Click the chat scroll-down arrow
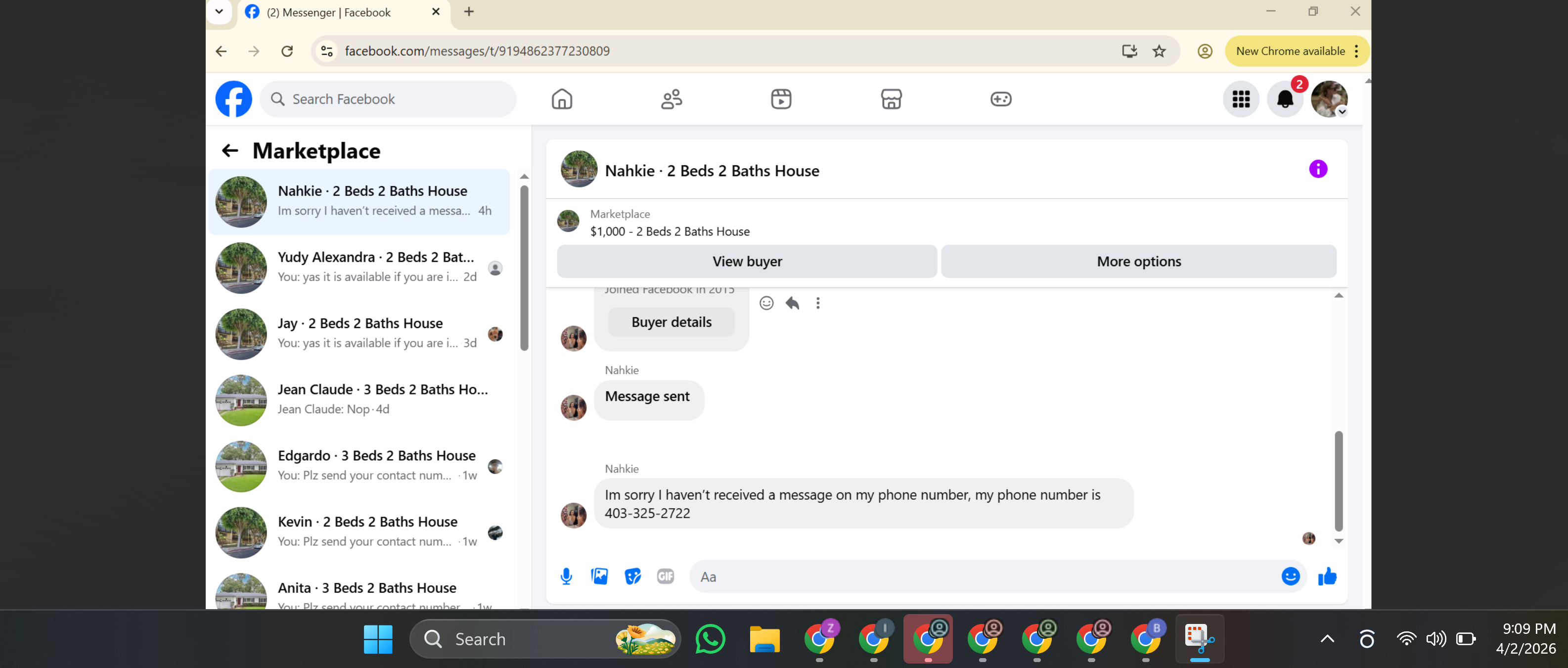This screenshot has height=668, width=1568. point(1339,541)
